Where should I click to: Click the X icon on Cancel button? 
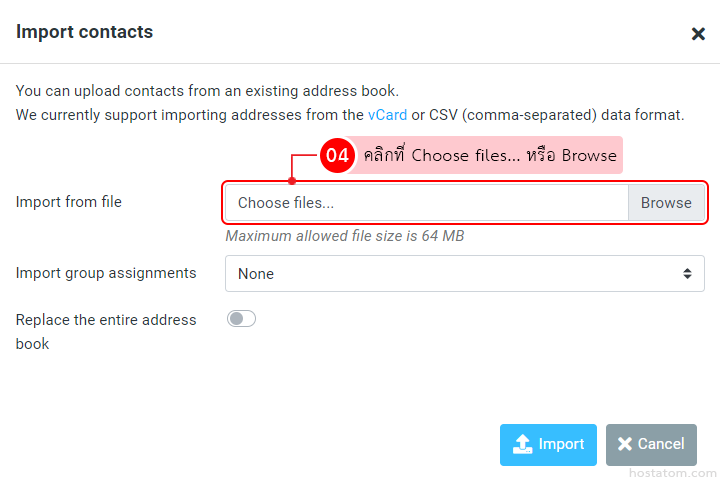click(625, 444)
